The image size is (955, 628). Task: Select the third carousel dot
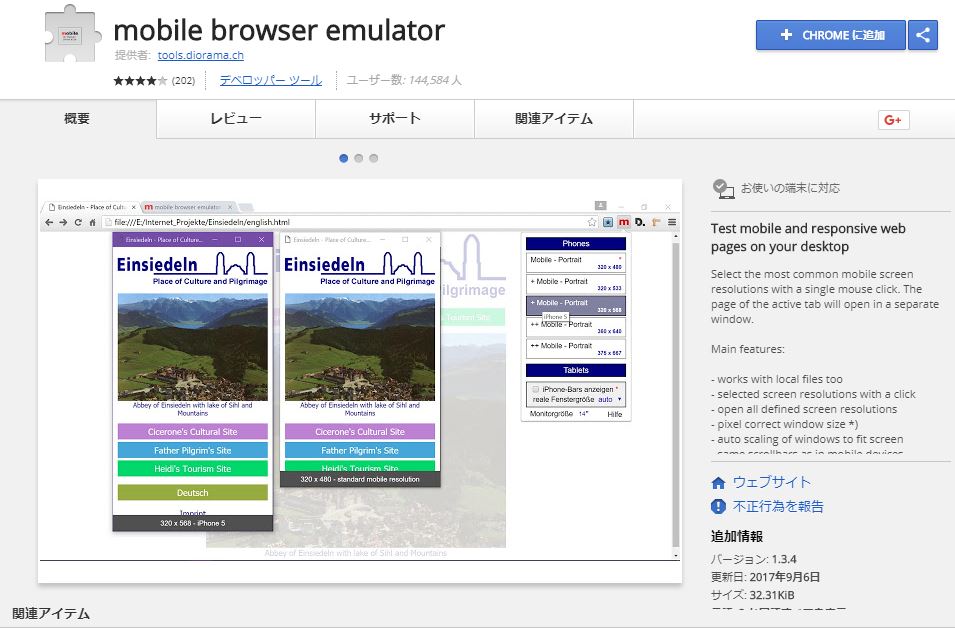(x=373, y=158)
